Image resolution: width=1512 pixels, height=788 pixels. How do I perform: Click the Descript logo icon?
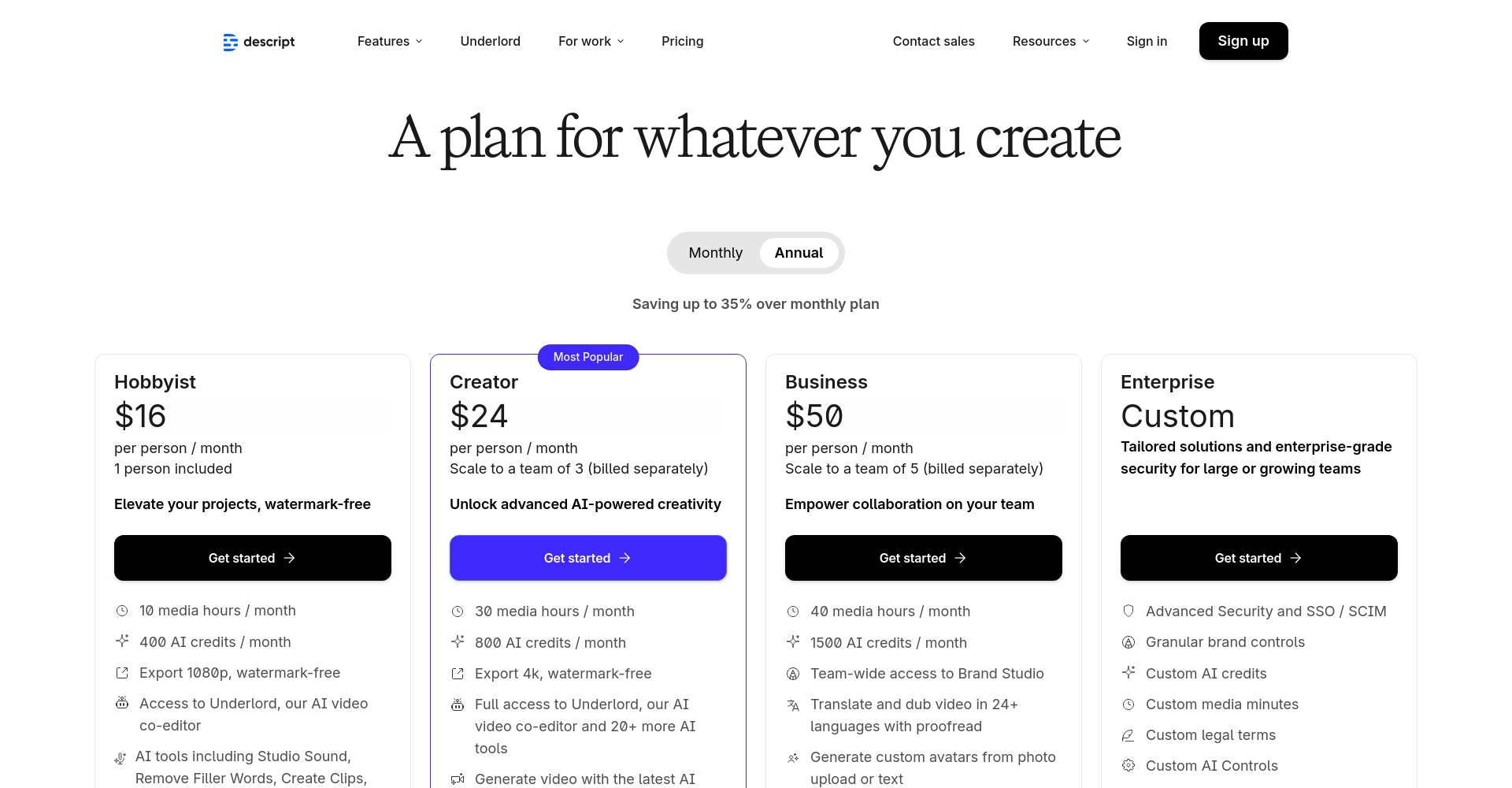[230, 42]
